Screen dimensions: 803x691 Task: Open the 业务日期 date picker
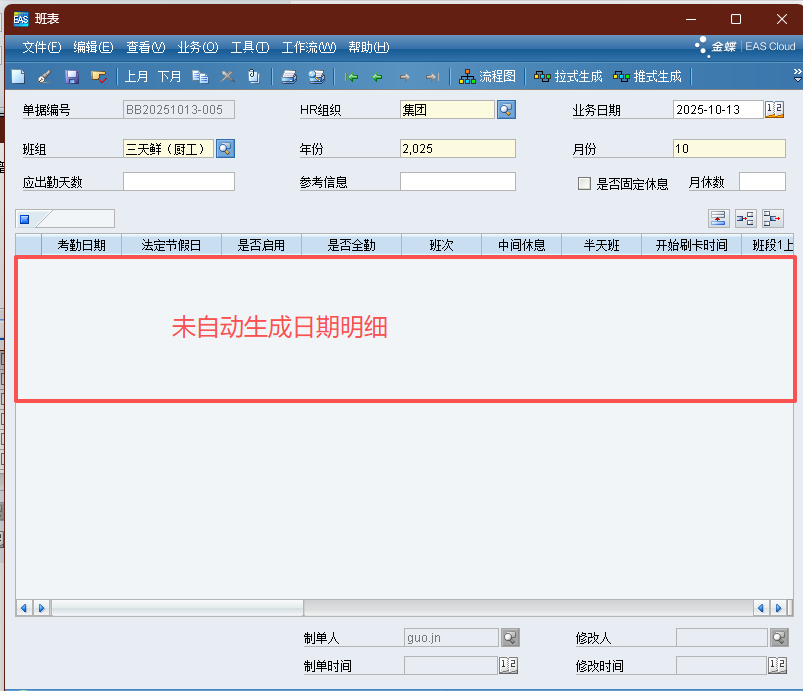(774, 109)
